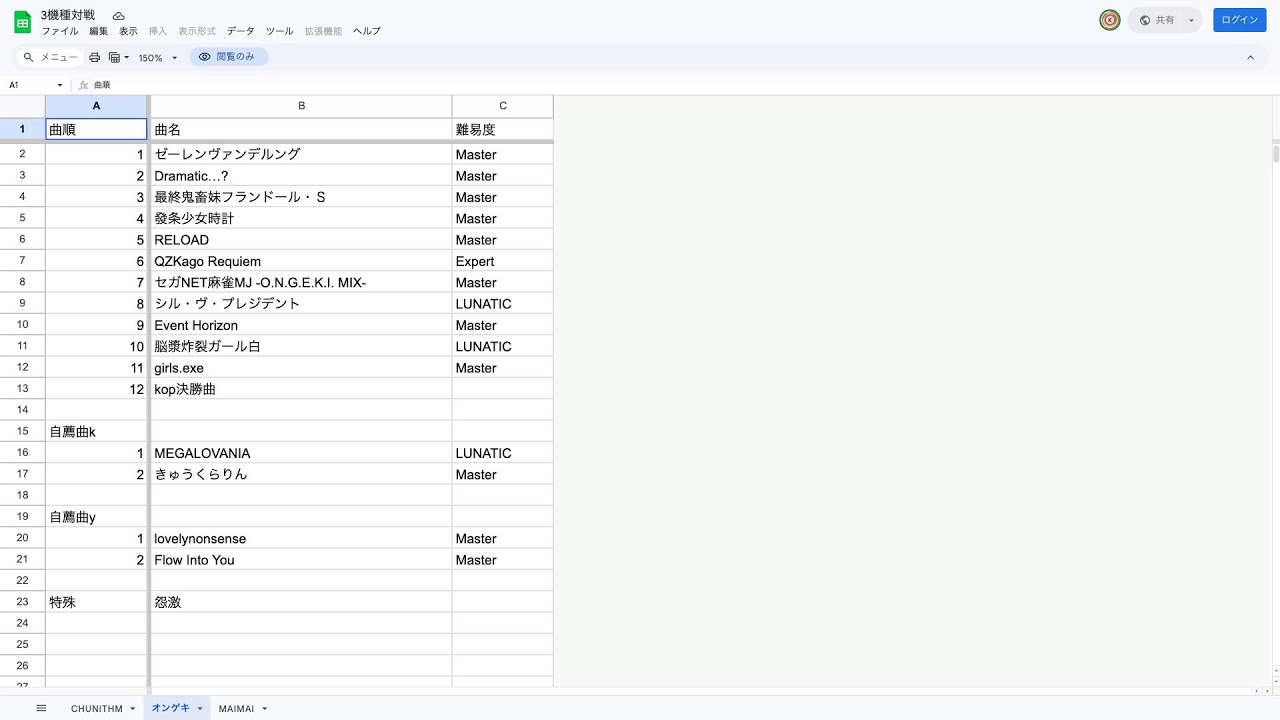
Task: Select cell ゼーレンヴァンデルング
Action: pos(301,154)
